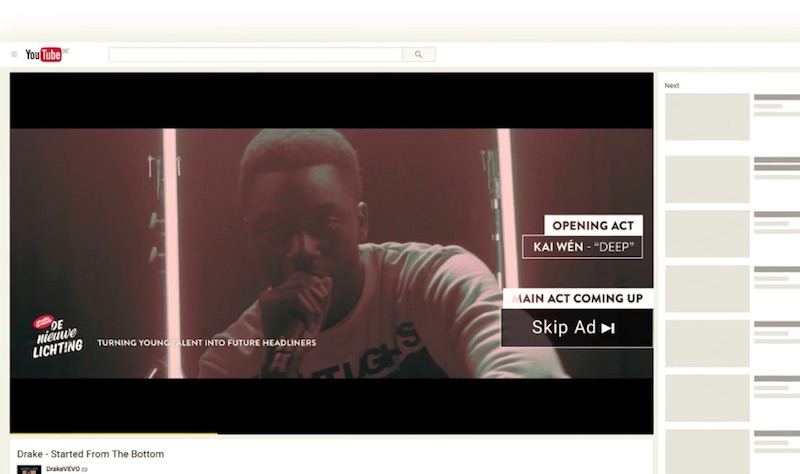Click the magnifier search button
800x474 pixels.
coord(418,55)
